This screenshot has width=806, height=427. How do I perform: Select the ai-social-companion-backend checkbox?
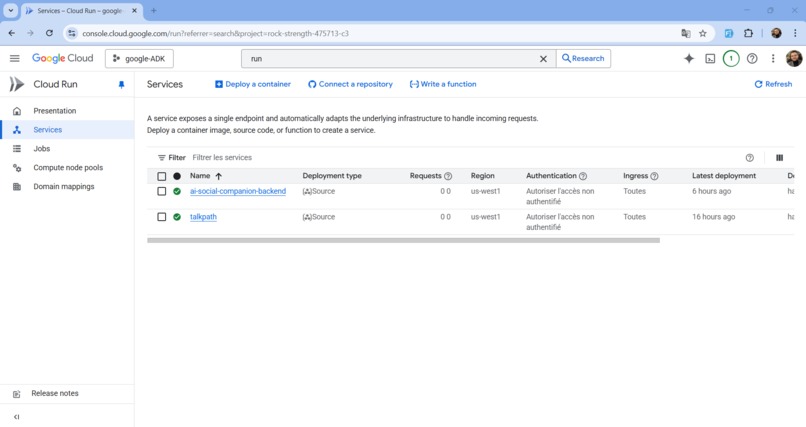pos(161,191)
